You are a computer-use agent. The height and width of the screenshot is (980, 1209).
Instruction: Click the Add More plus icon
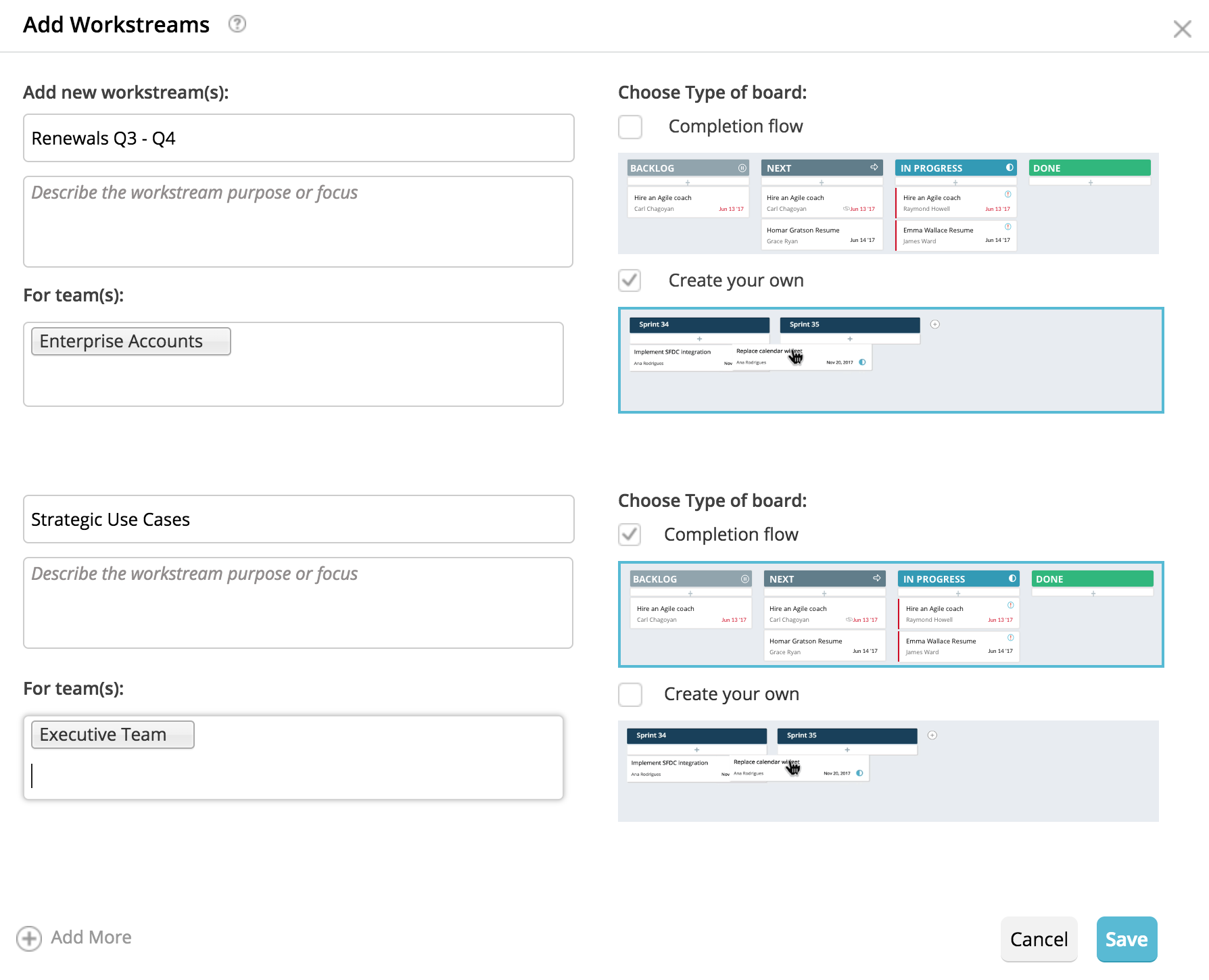[29, 938]
